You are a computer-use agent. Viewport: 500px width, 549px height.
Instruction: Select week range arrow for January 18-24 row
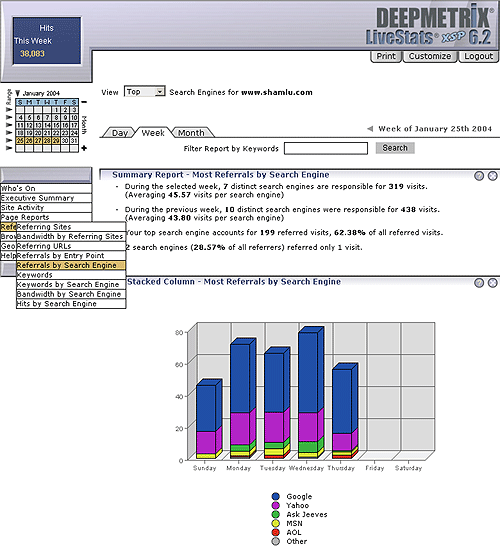9,133
